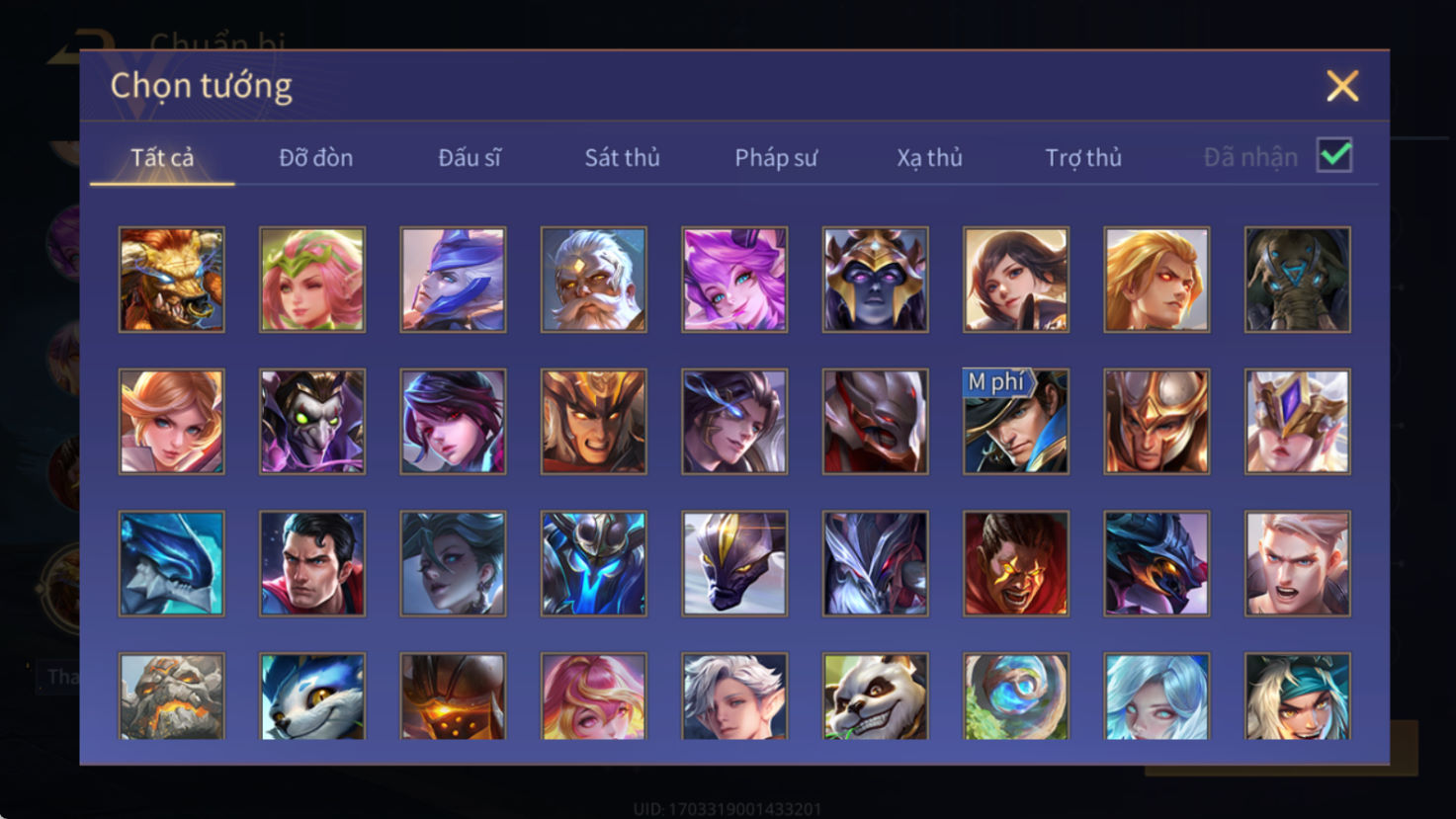This screenshot has width=1456, height=819.
Task: Pick the elephant-masked hero portrait
Action: pos(1297,280)
